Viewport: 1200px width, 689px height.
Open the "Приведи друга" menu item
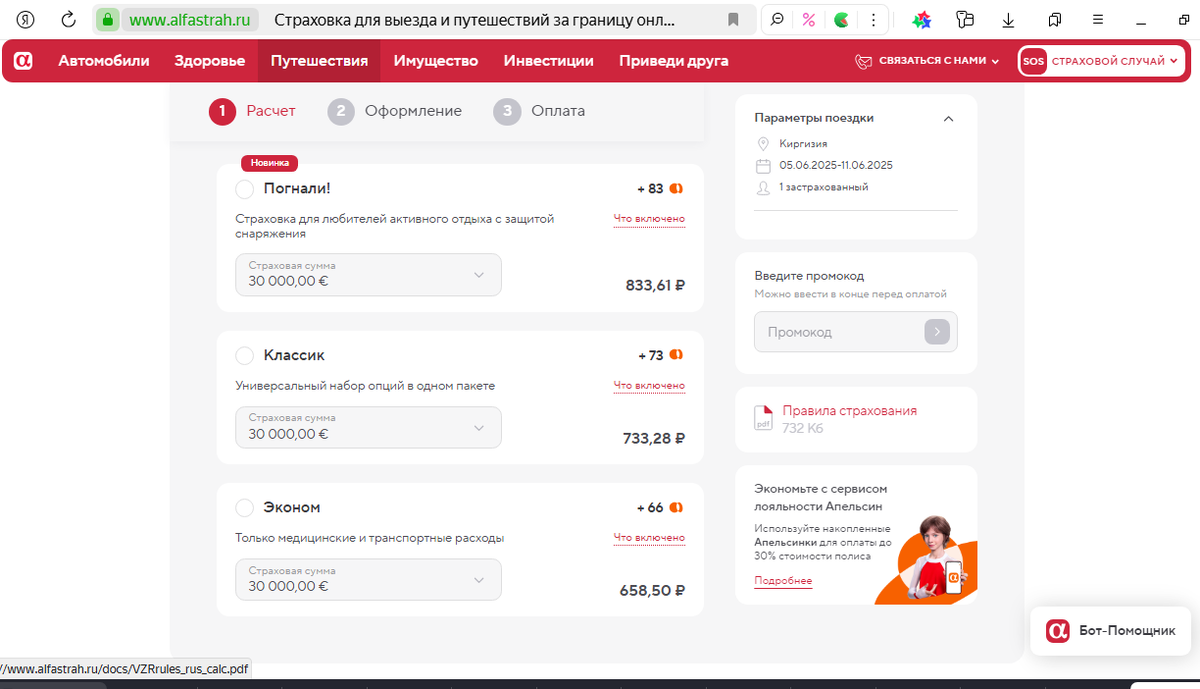tap(674, 61)
